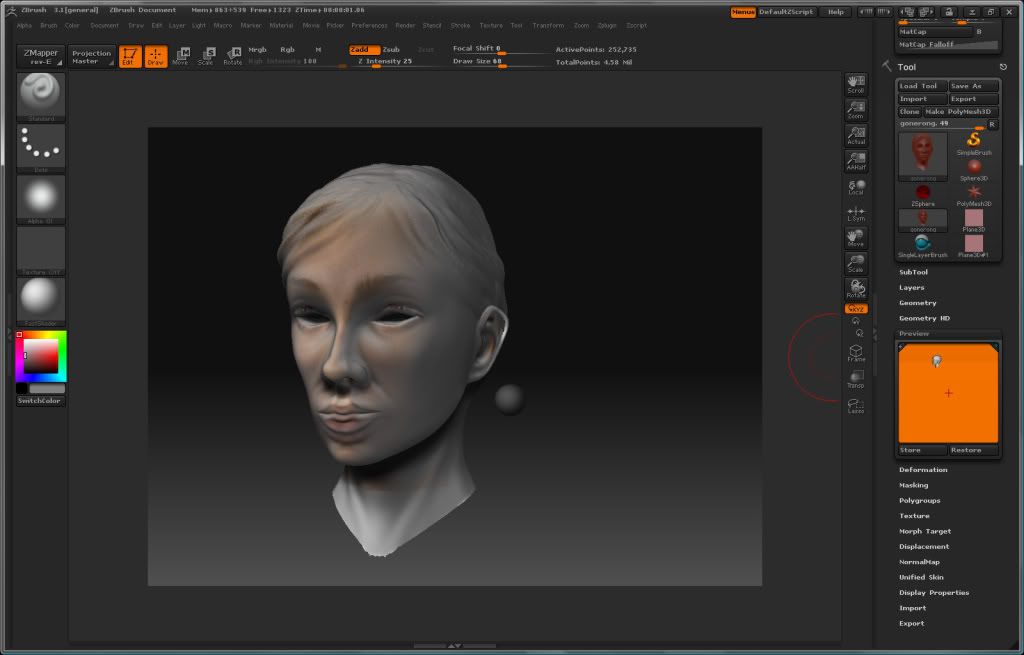
Task: Toggle Edit mode in the top shelf
Action: point(128,58)
